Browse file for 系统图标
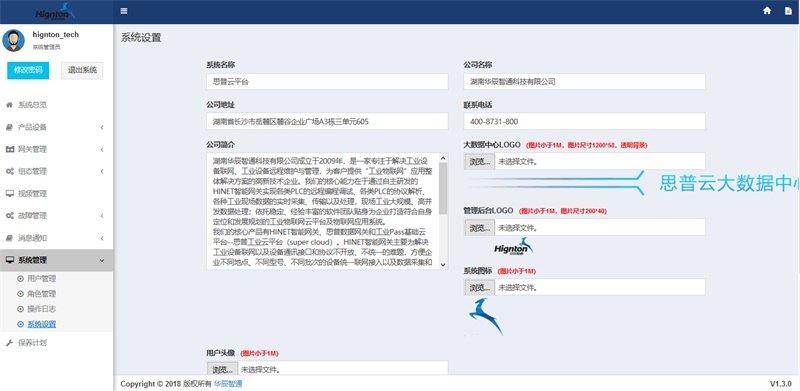 coord(480,287)
